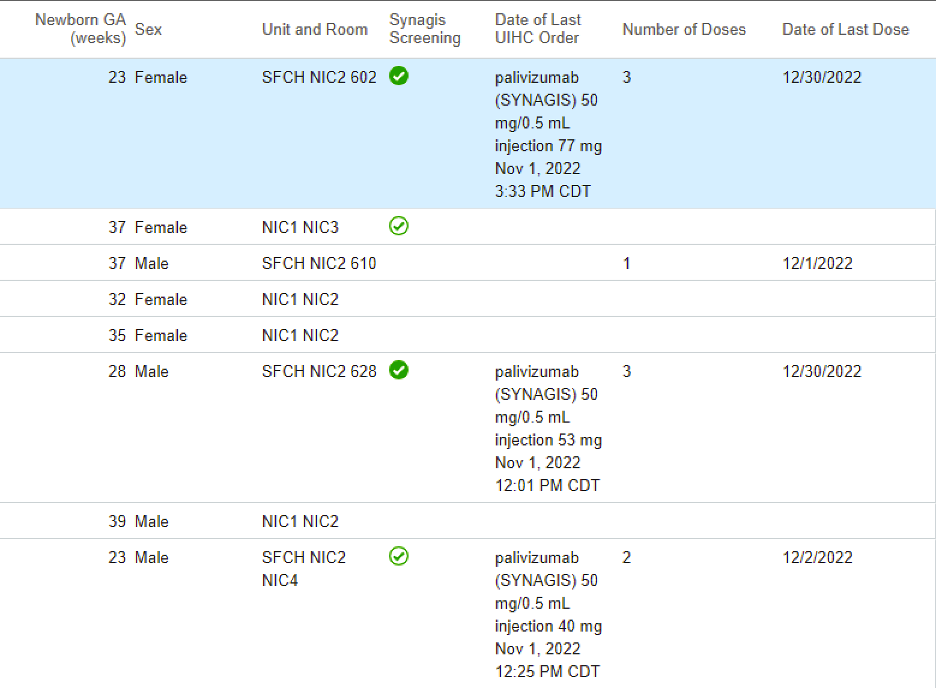This screenshot has width=936, height=688.
Task: Click the Date of Last Dose header
Action: tap(845, 29)
